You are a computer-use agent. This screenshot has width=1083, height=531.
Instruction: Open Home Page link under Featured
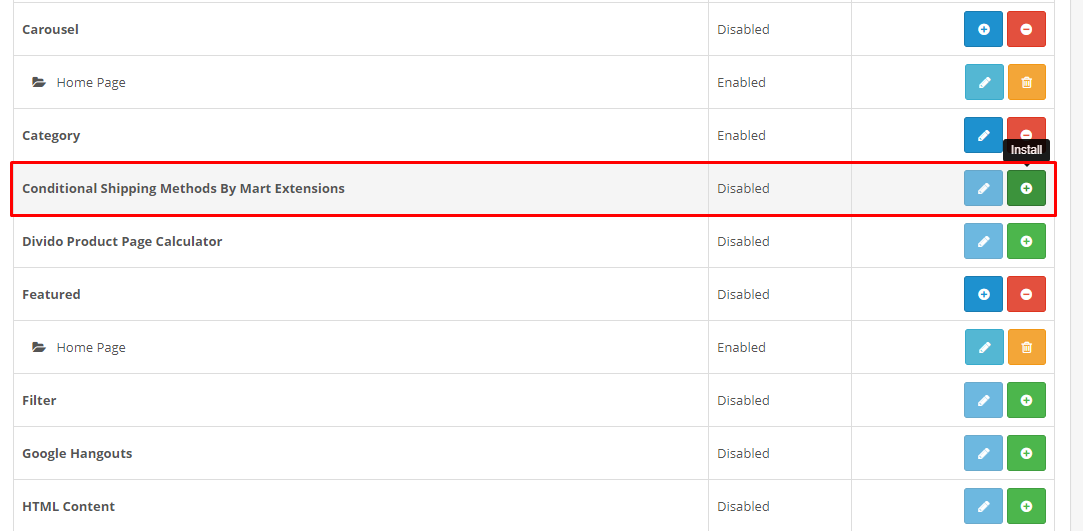point(91,347)
